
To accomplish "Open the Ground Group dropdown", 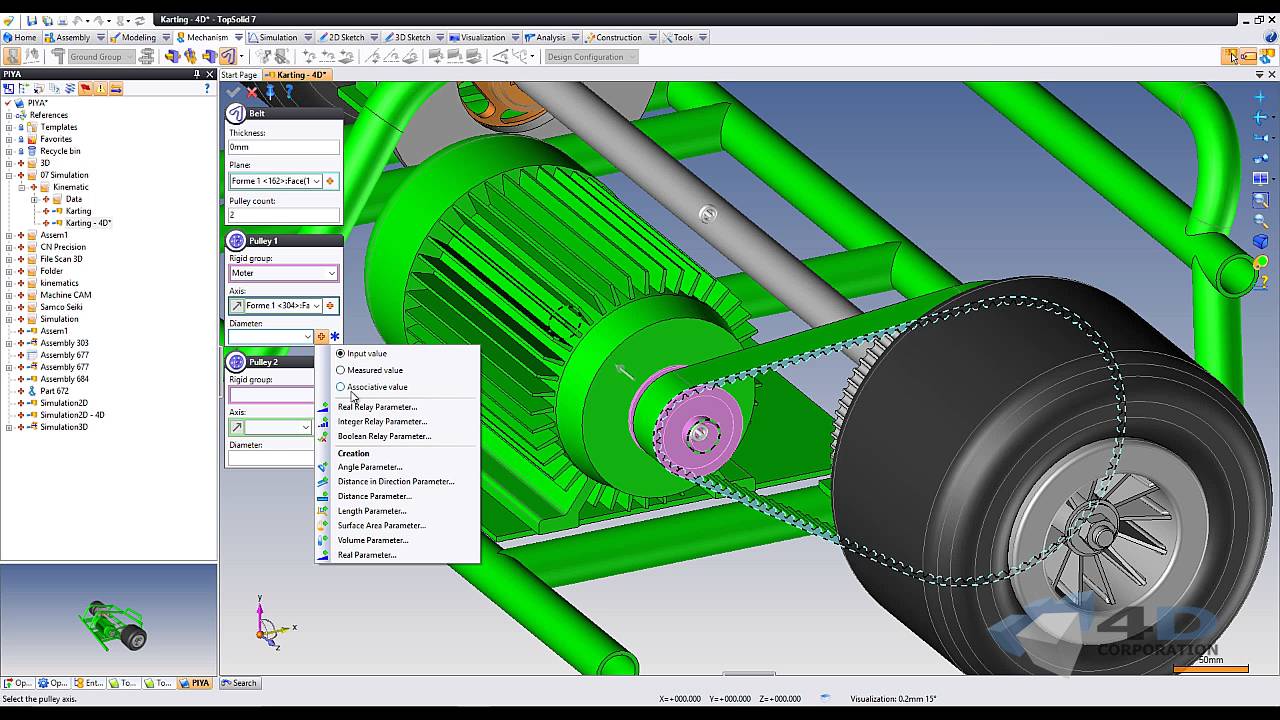I will (130, 57).
